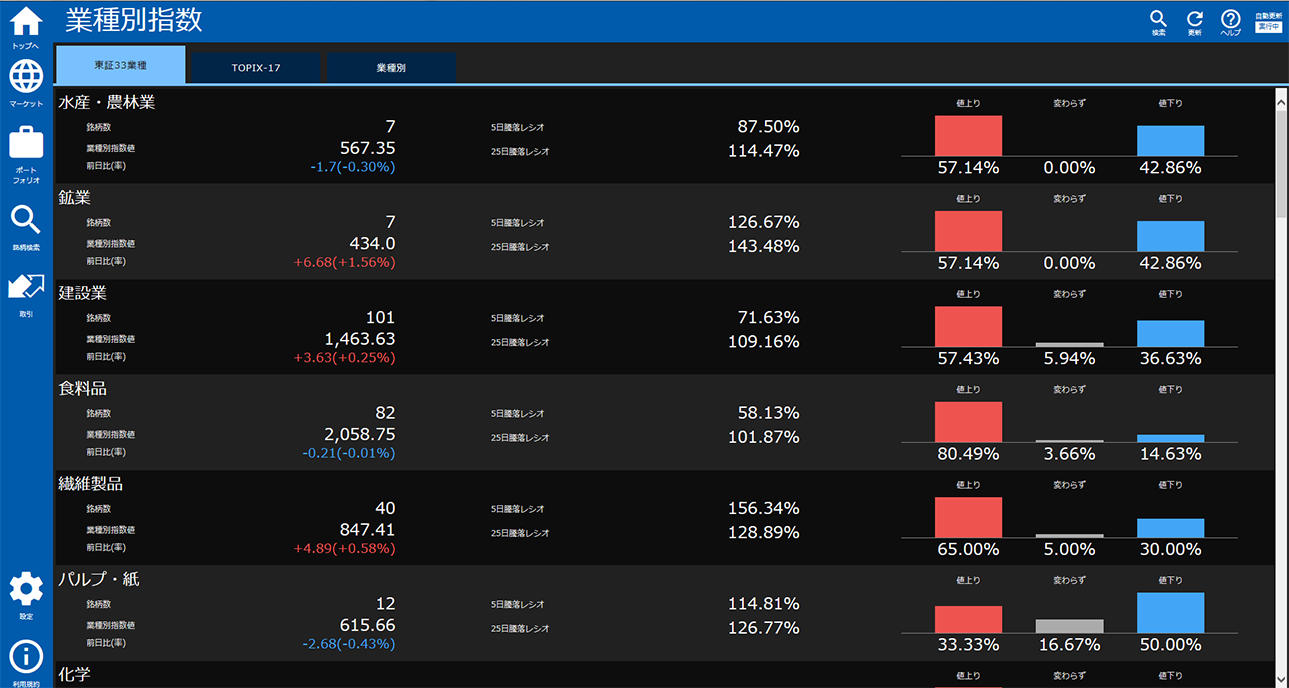Open the 設定 gear icon
Viewport: 1289px width, 688px height.
(26, 589)
